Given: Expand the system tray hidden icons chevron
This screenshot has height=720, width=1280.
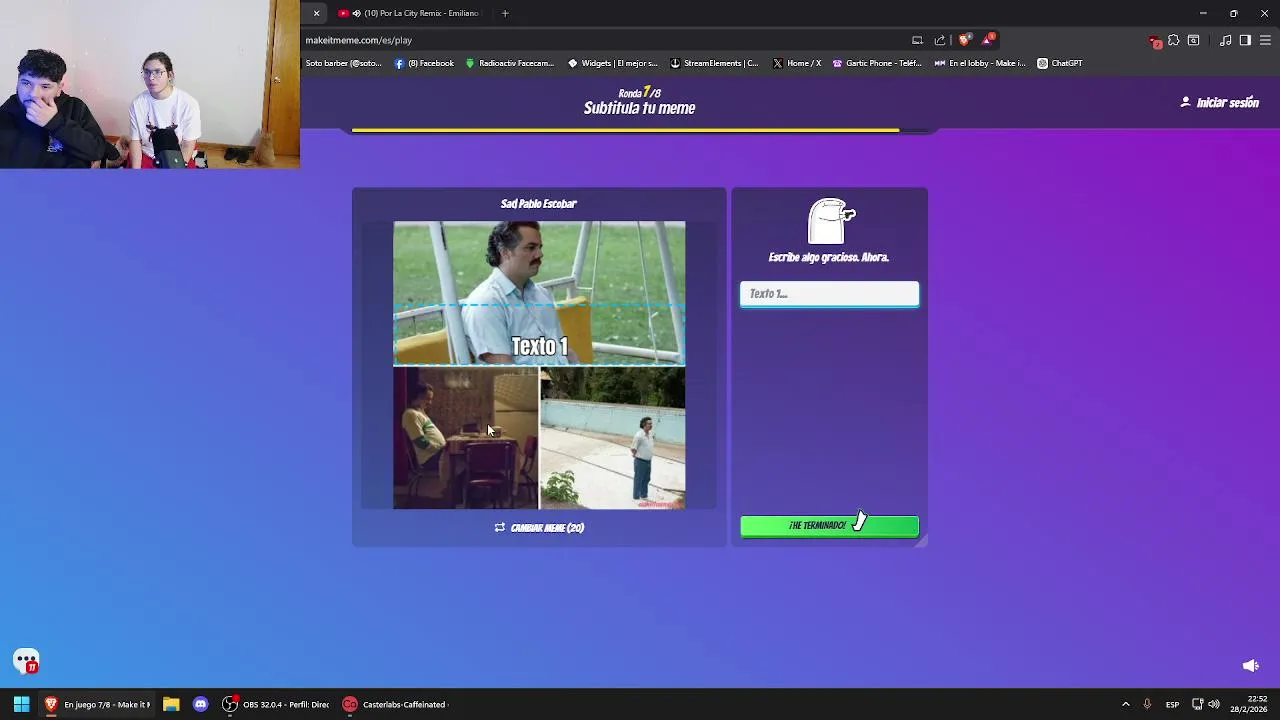Looking at the screenshot, I should coord(1125,704).
